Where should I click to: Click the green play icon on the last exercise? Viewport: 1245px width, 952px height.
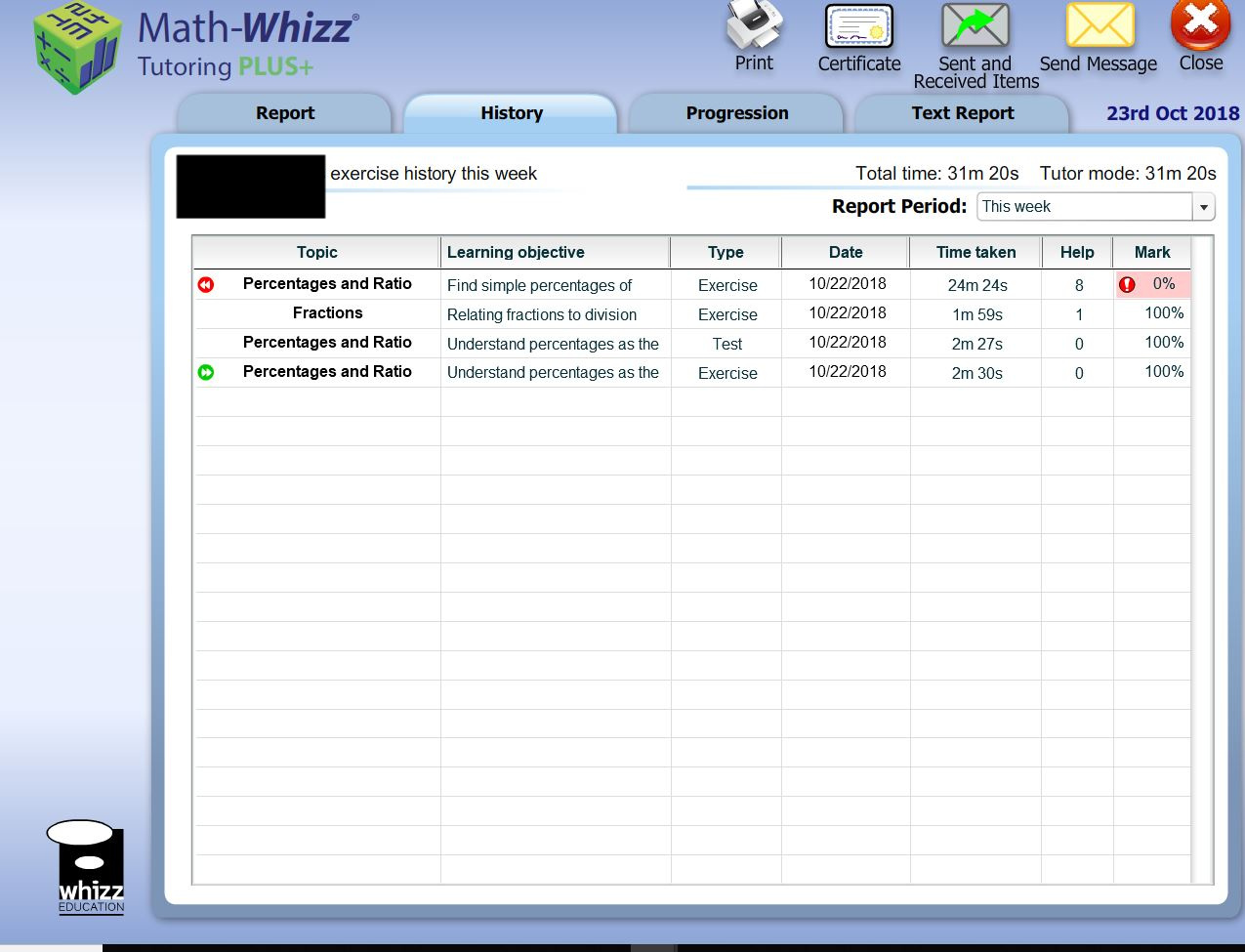tap(205, 372)
